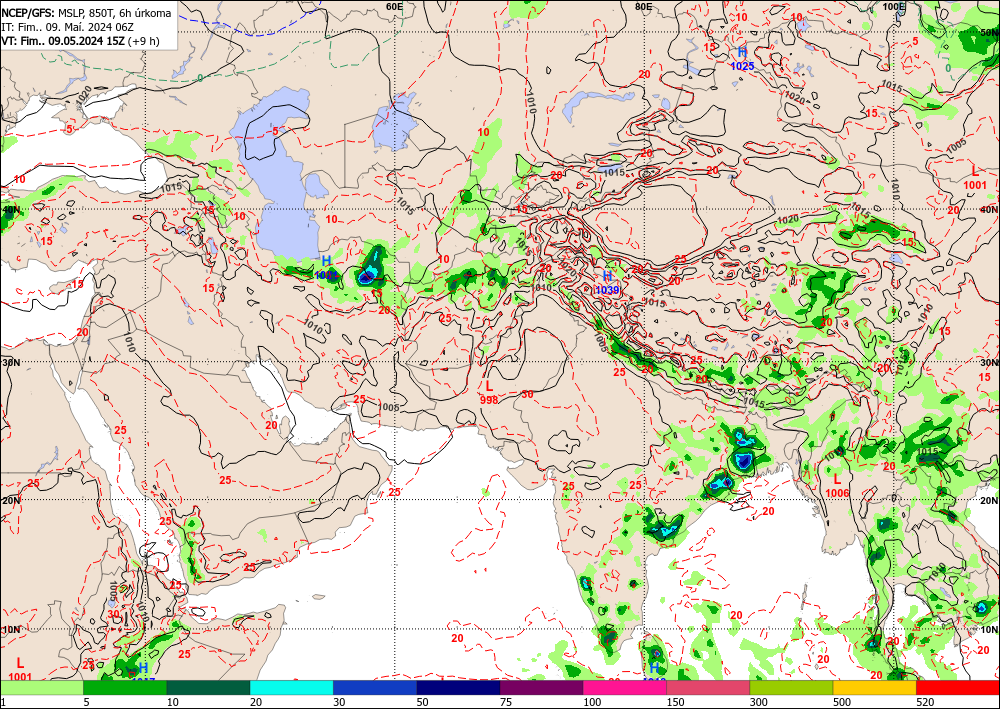The width and height of the screenshot is (1000, 709).
Task: Click the high pressure 'H 1025' marker
Action: [x=742, y=59]
